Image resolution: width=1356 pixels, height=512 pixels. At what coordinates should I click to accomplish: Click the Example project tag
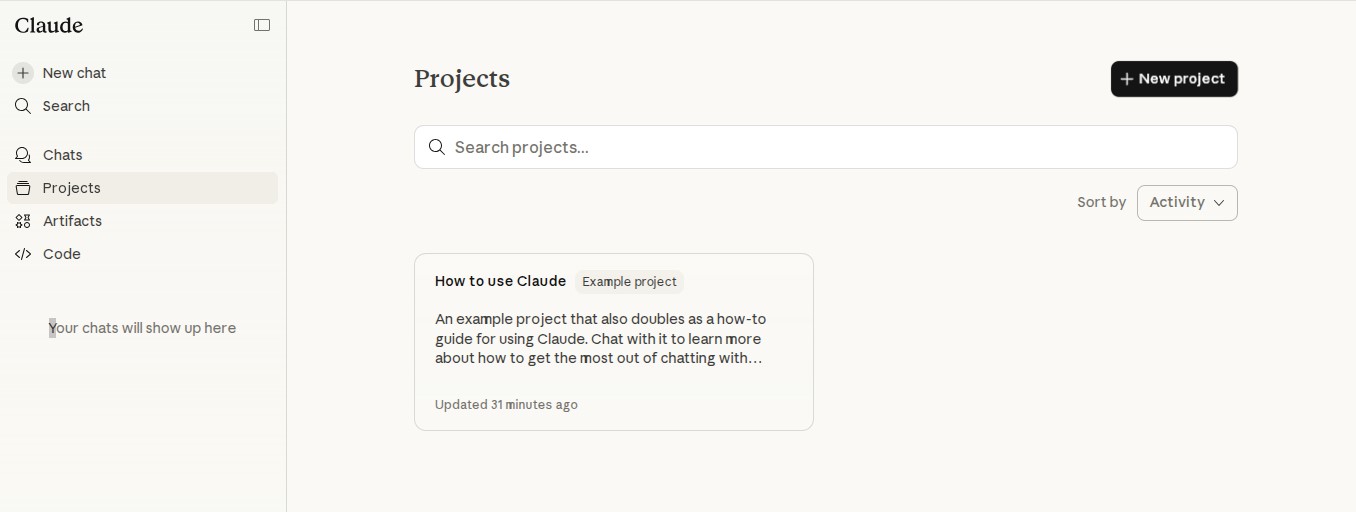pos(629,282)
